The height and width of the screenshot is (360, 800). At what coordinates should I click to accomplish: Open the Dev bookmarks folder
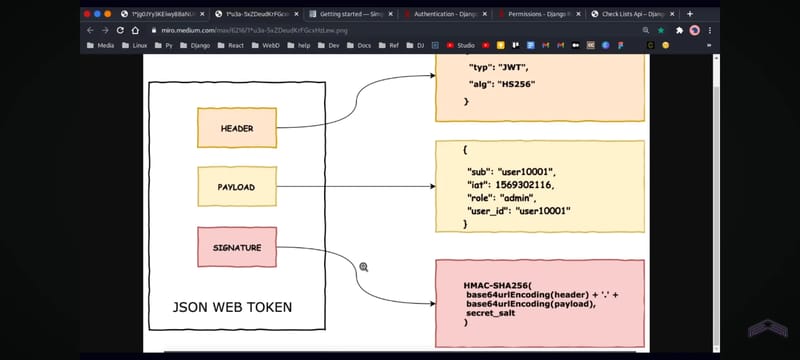(329, 45)
